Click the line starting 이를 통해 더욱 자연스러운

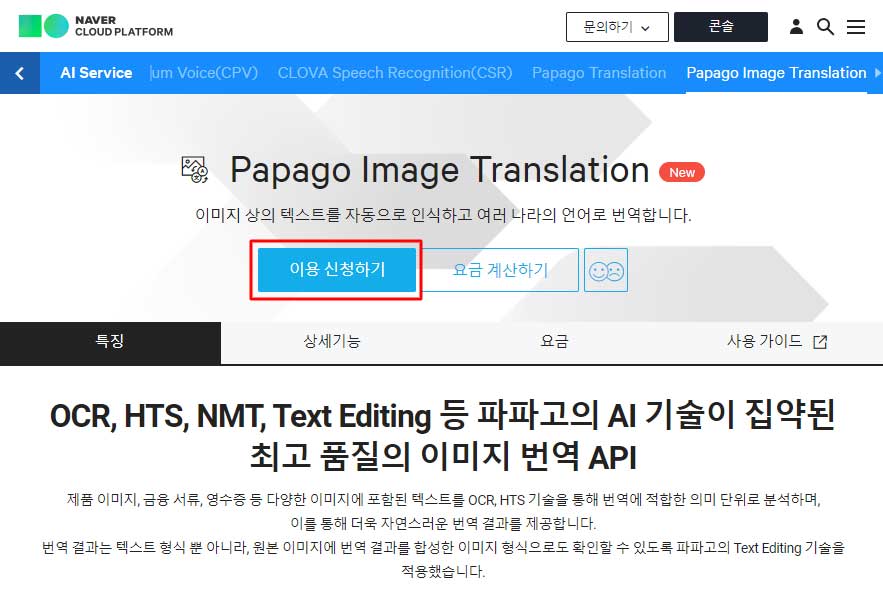click(x=443, y=524)
